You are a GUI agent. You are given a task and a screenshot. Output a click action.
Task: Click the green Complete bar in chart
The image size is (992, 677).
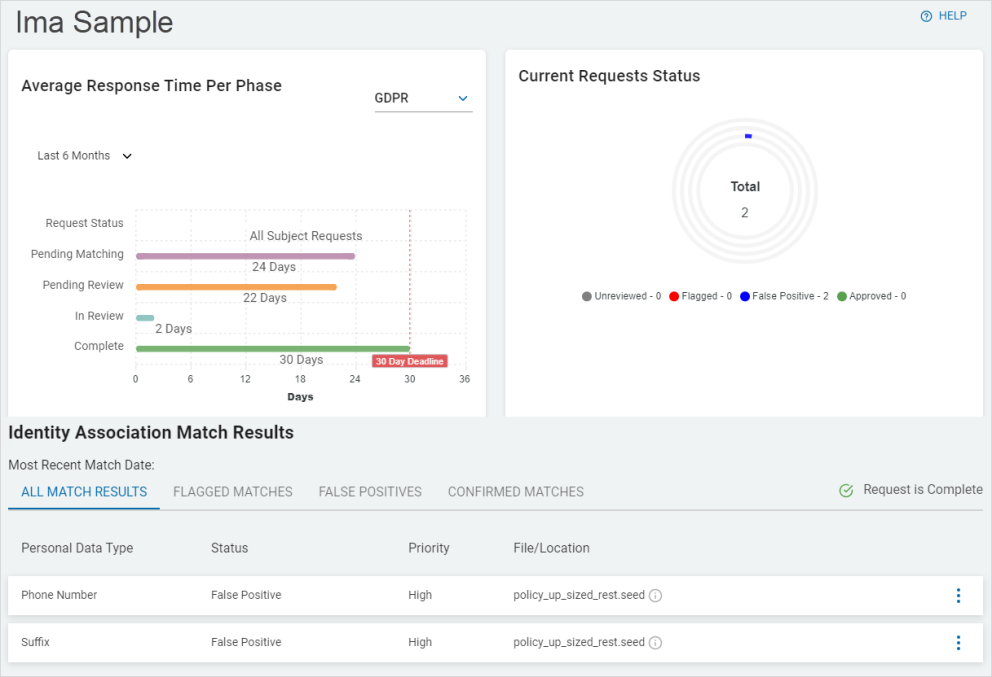[x=272, y=349]
